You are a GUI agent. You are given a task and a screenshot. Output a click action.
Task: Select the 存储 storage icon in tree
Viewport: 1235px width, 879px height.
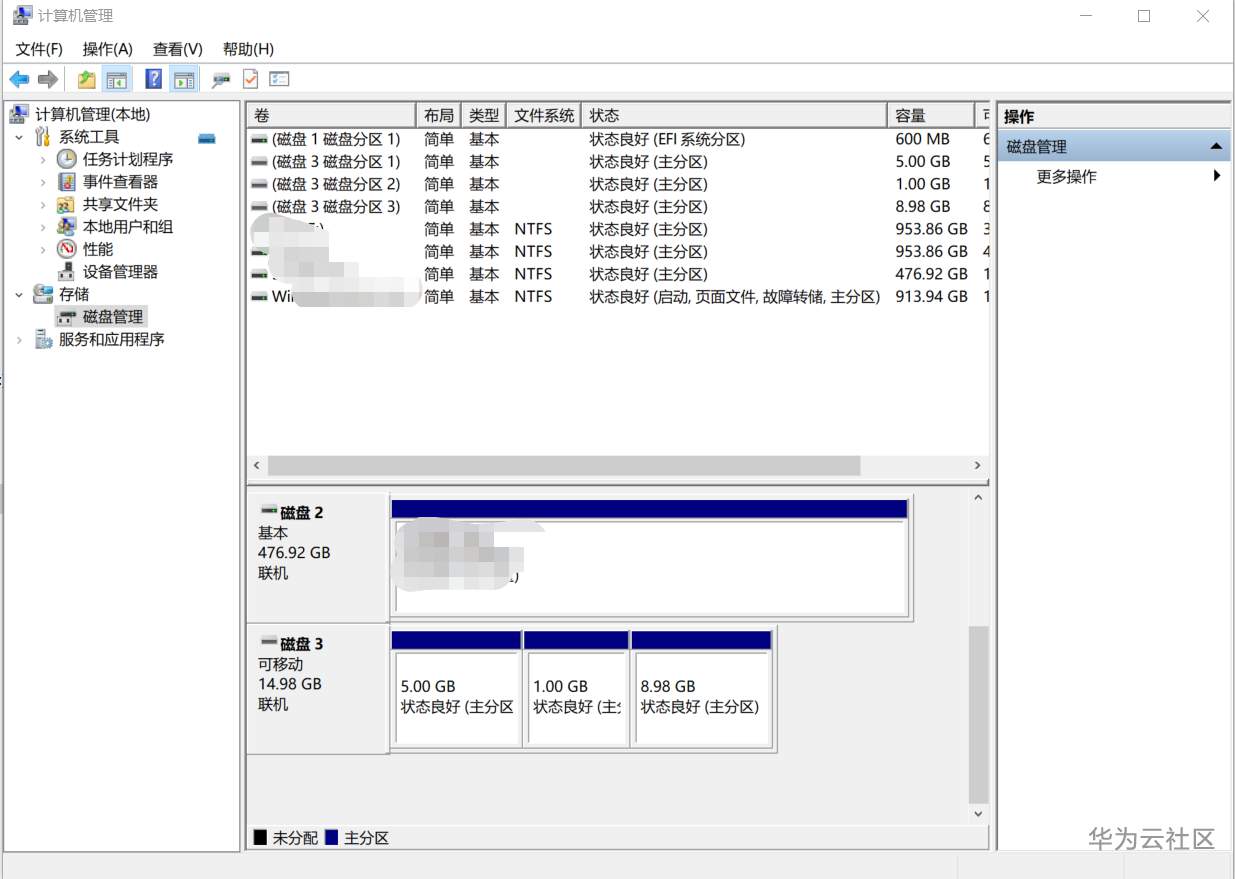click(43, 294)
